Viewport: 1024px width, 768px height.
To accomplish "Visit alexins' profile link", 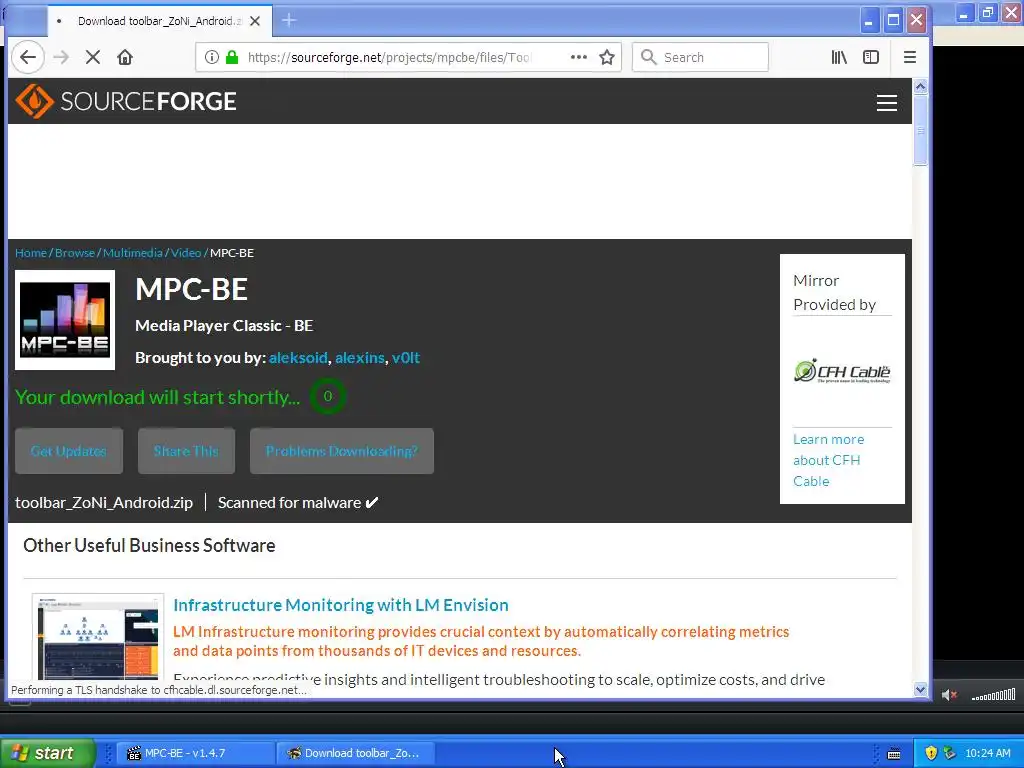I will click(x=360, y=358).
